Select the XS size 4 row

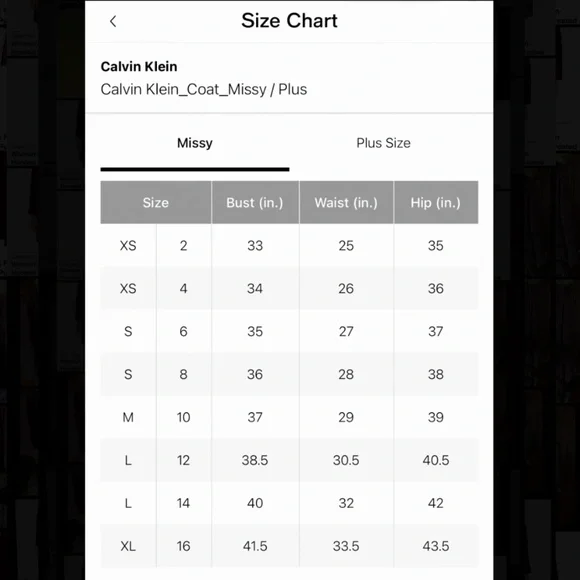[x=289, y=289]
